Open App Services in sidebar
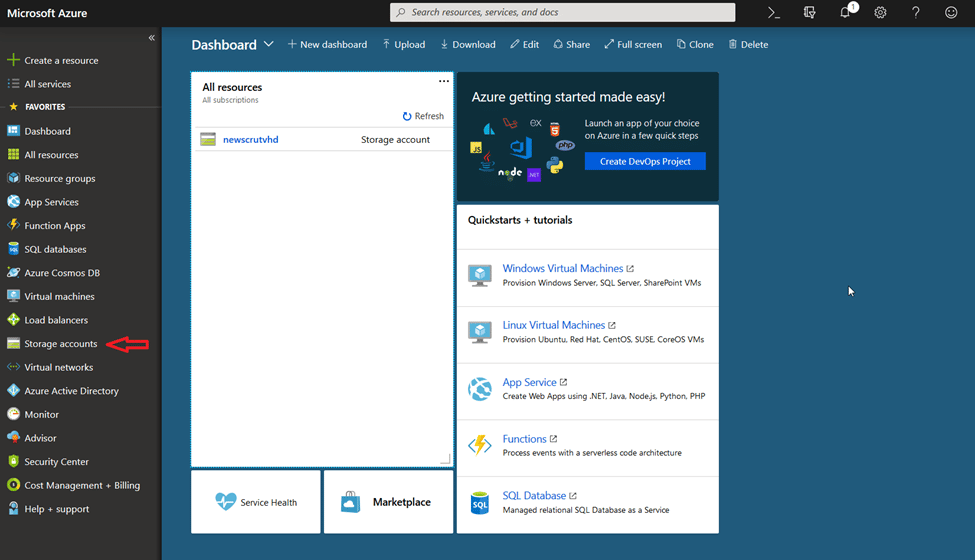The height and width of the screenshot is (560, 975). pos(51,202)
